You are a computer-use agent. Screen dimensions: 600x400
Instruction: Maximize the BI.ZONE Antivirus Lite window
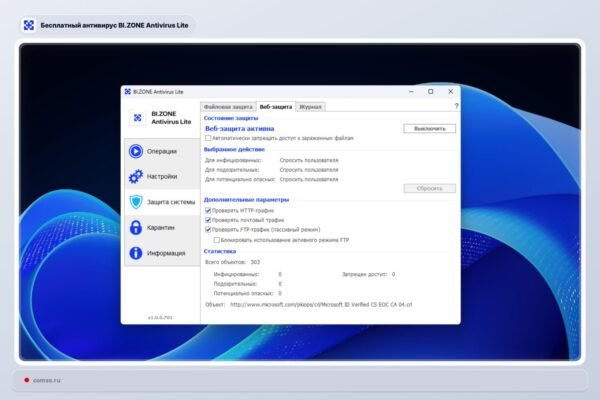pos(430,91)
